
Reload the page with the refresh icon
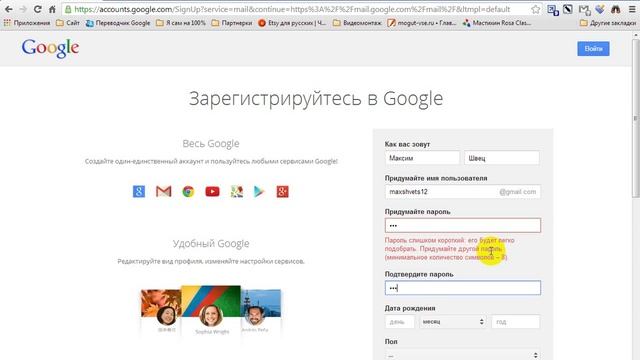[38, 9]
